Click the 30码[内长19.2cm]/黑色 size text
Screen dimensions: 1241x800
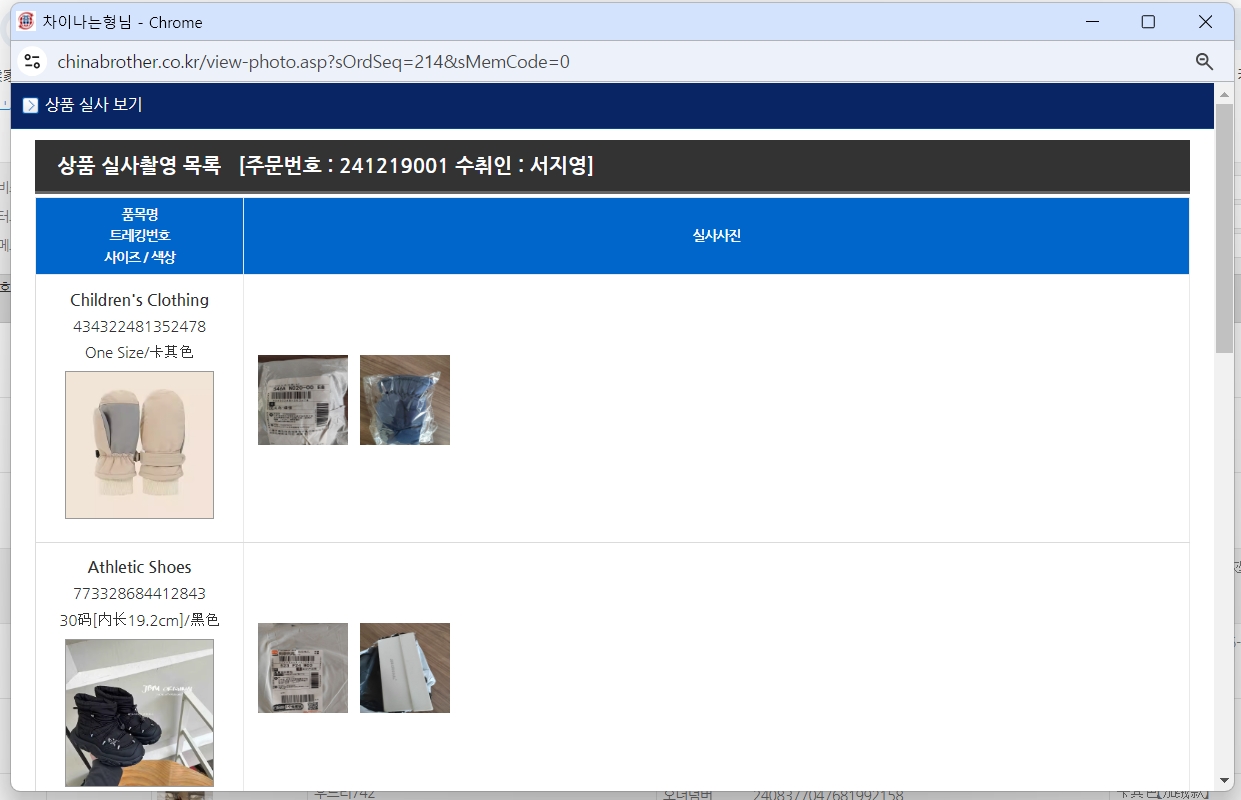pyautogui.click(x=139, y=620)
